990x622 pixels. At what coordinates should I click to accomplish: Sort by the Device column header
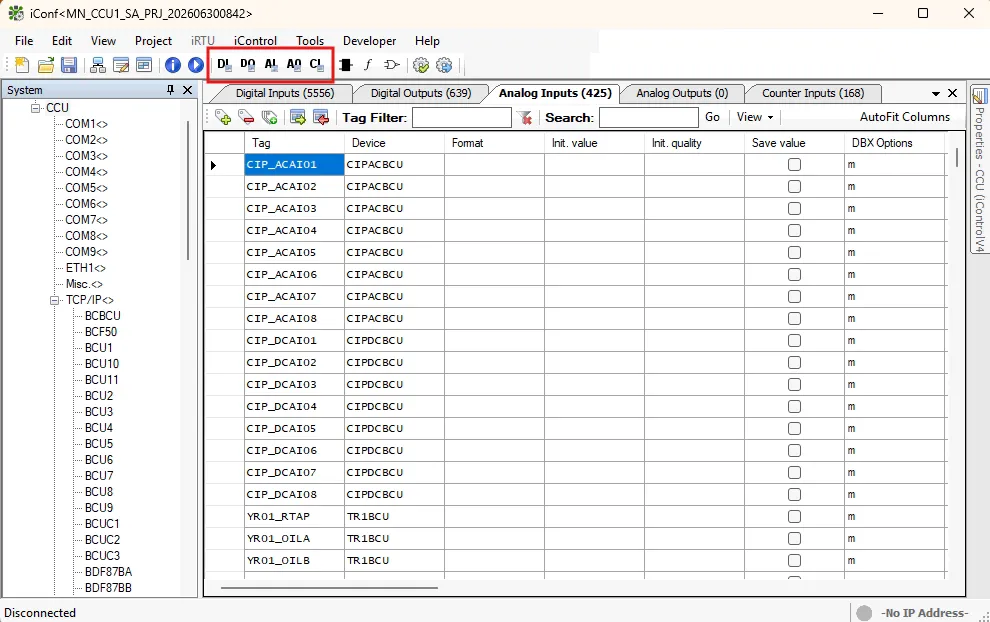[394, 143]
